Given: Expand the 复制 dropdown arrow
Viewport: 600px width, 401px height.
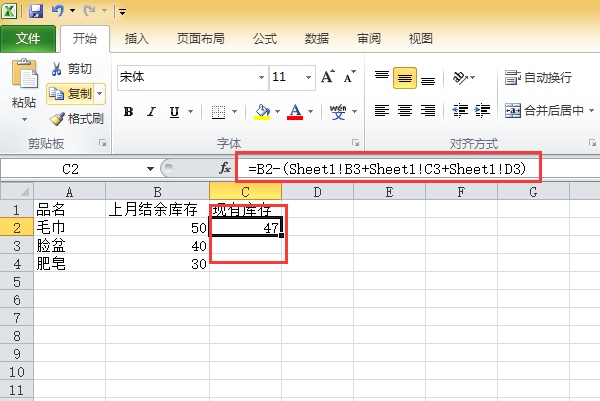Looking at the screenshot, I should (x=100, y=93).
